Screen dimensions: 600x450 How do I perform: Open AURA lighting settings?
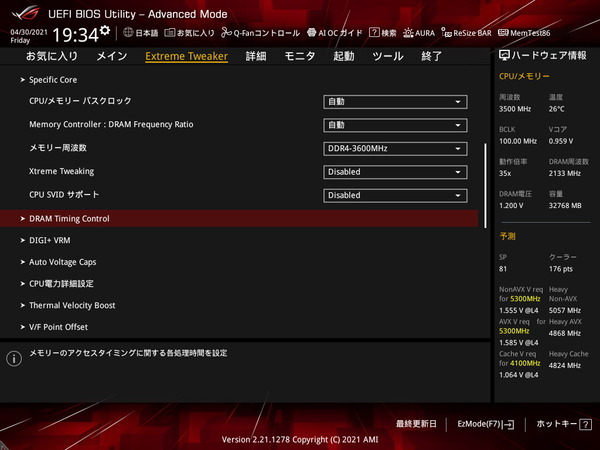pos(421,32)
